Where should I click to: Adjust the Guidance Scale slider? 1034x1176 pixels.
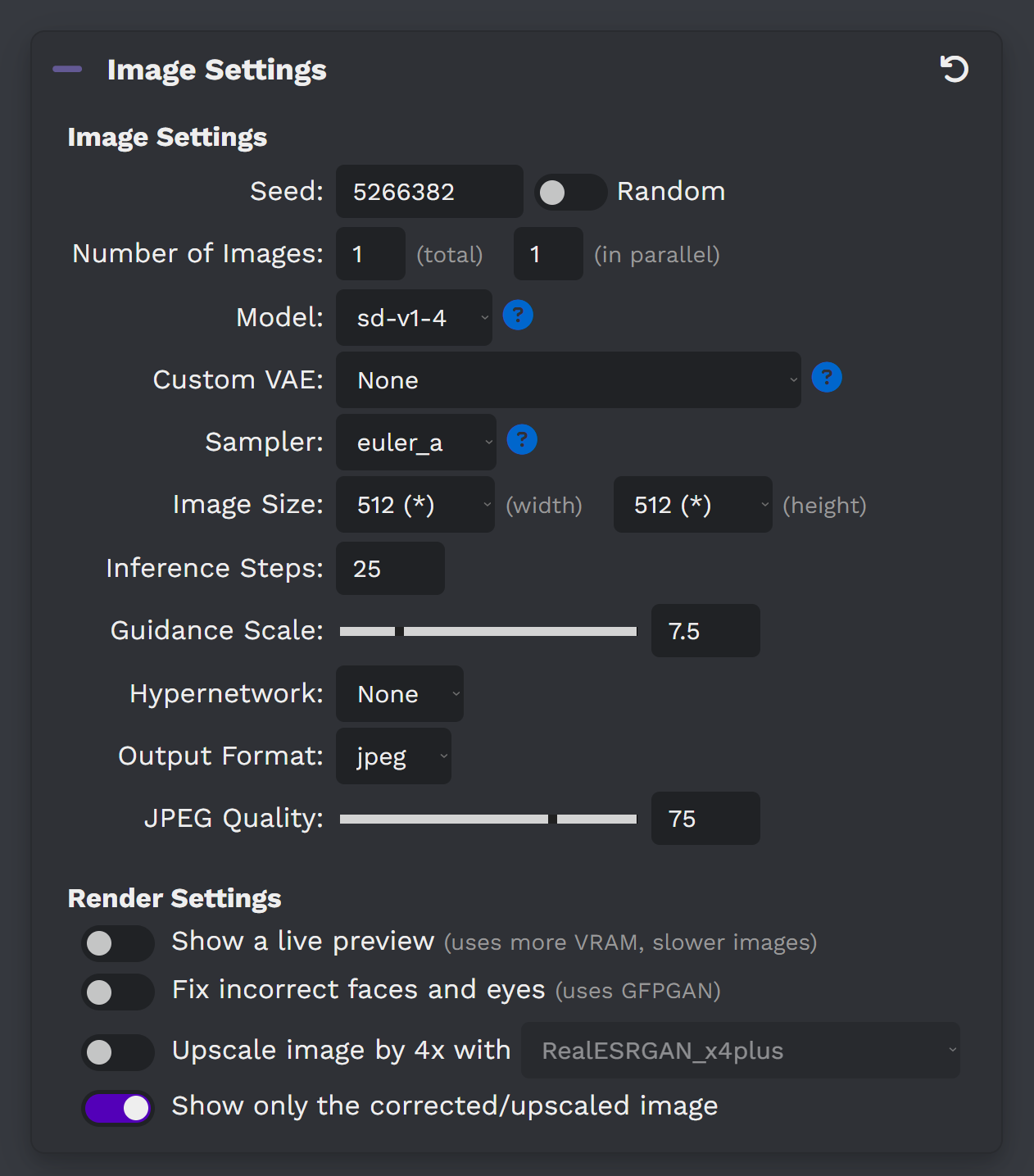click(488, 631)
